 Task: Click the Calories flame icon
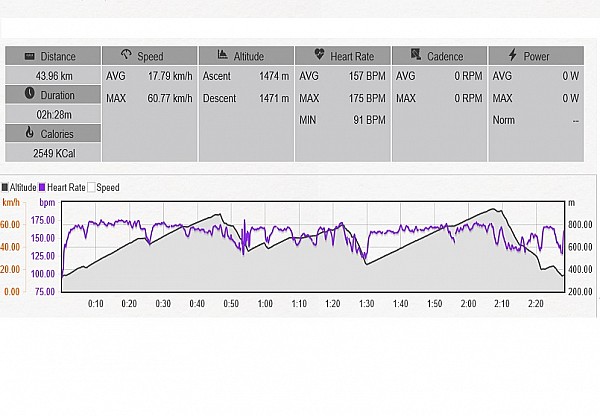pyautogui.click(x=29, y=133)
